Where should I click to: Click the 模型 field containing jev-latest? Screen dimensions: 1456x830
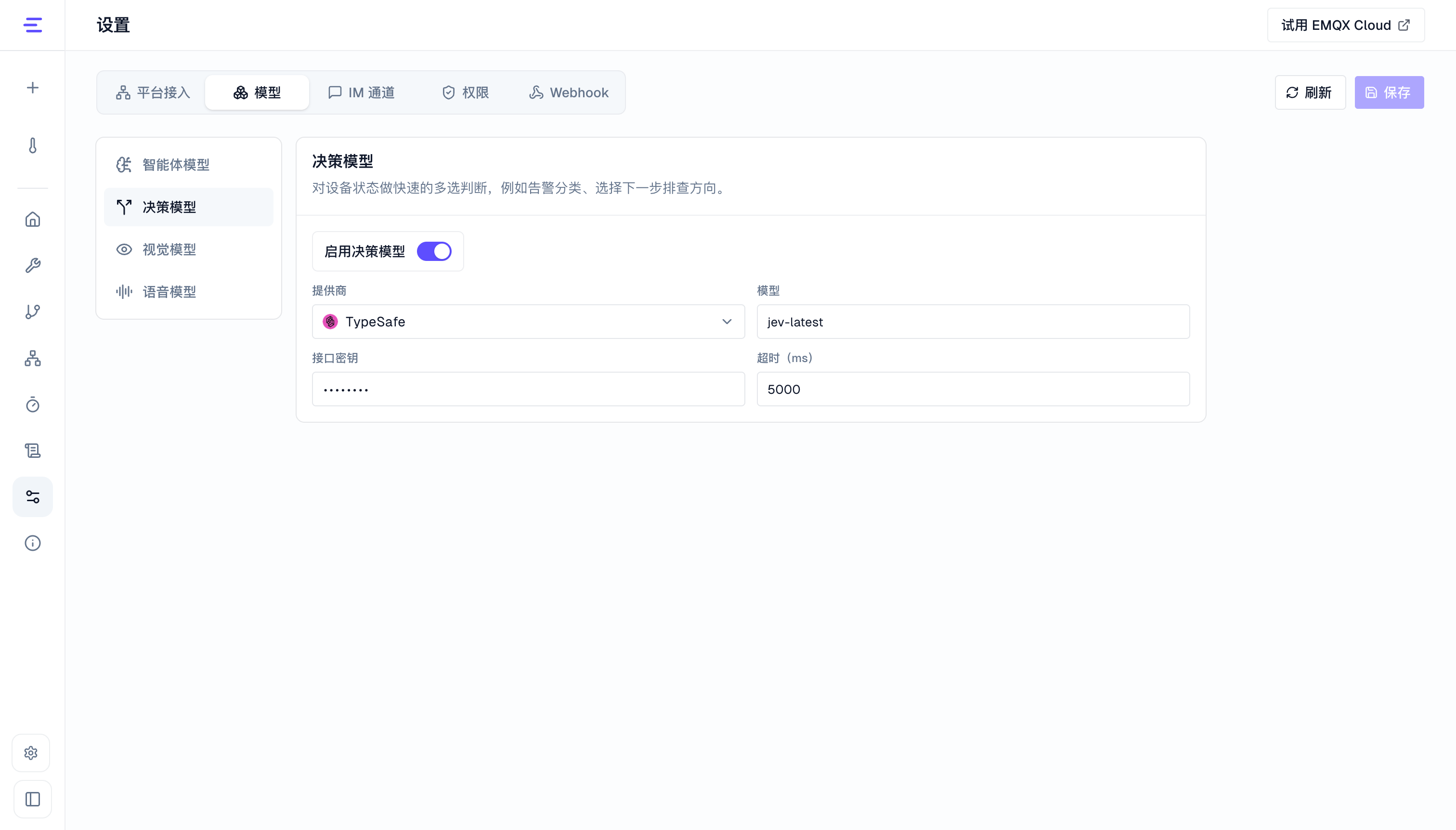click(973, 322)
